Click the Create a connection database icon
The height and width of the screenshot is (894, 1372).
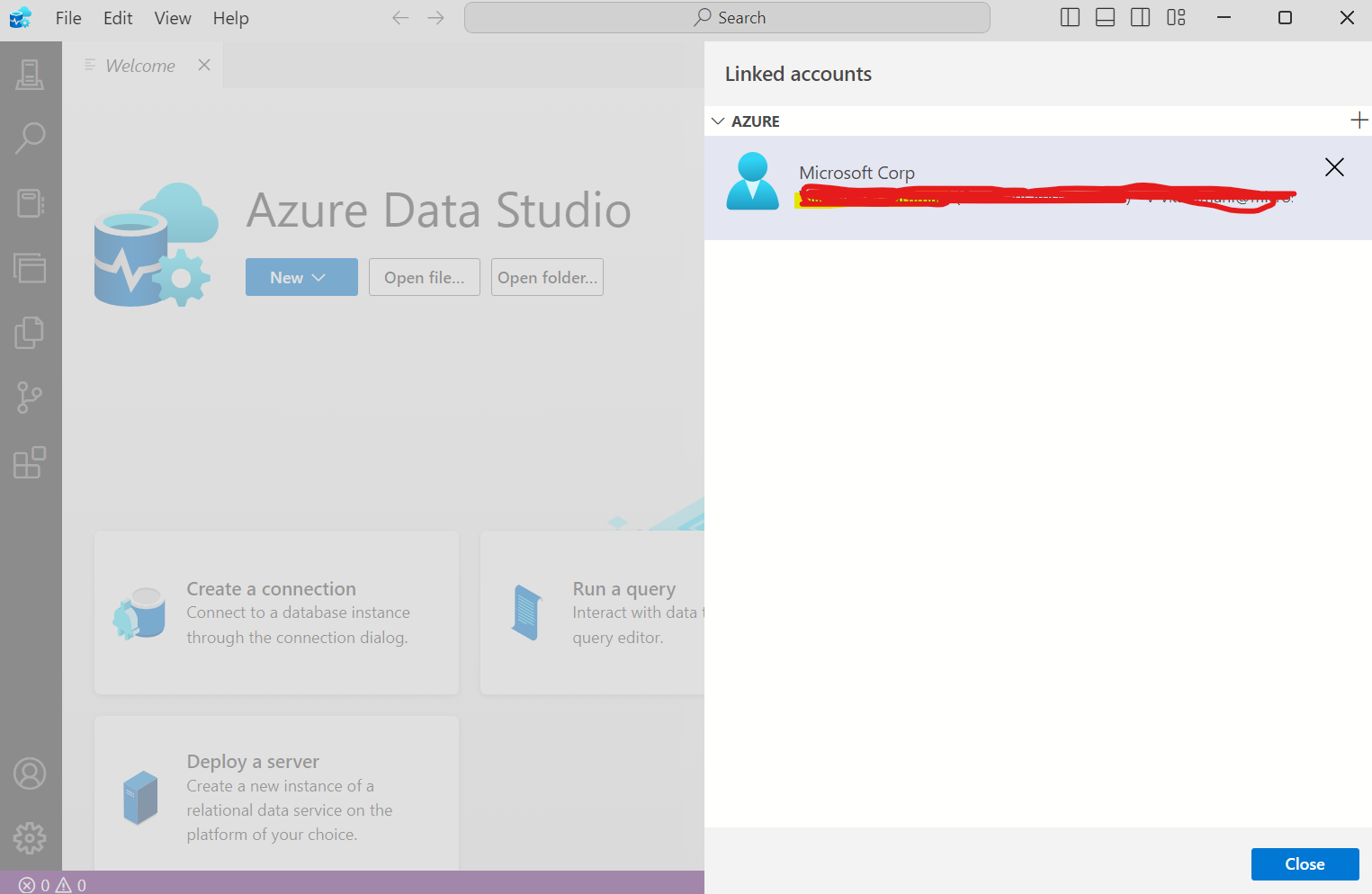(x=139, y=613)
